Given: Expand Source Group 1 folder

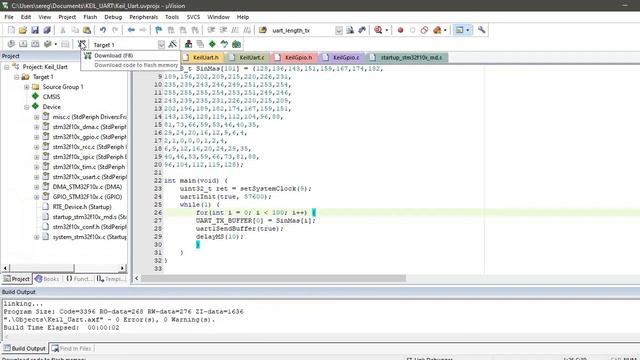Looking at the screenshot, I should click(27, 87).
